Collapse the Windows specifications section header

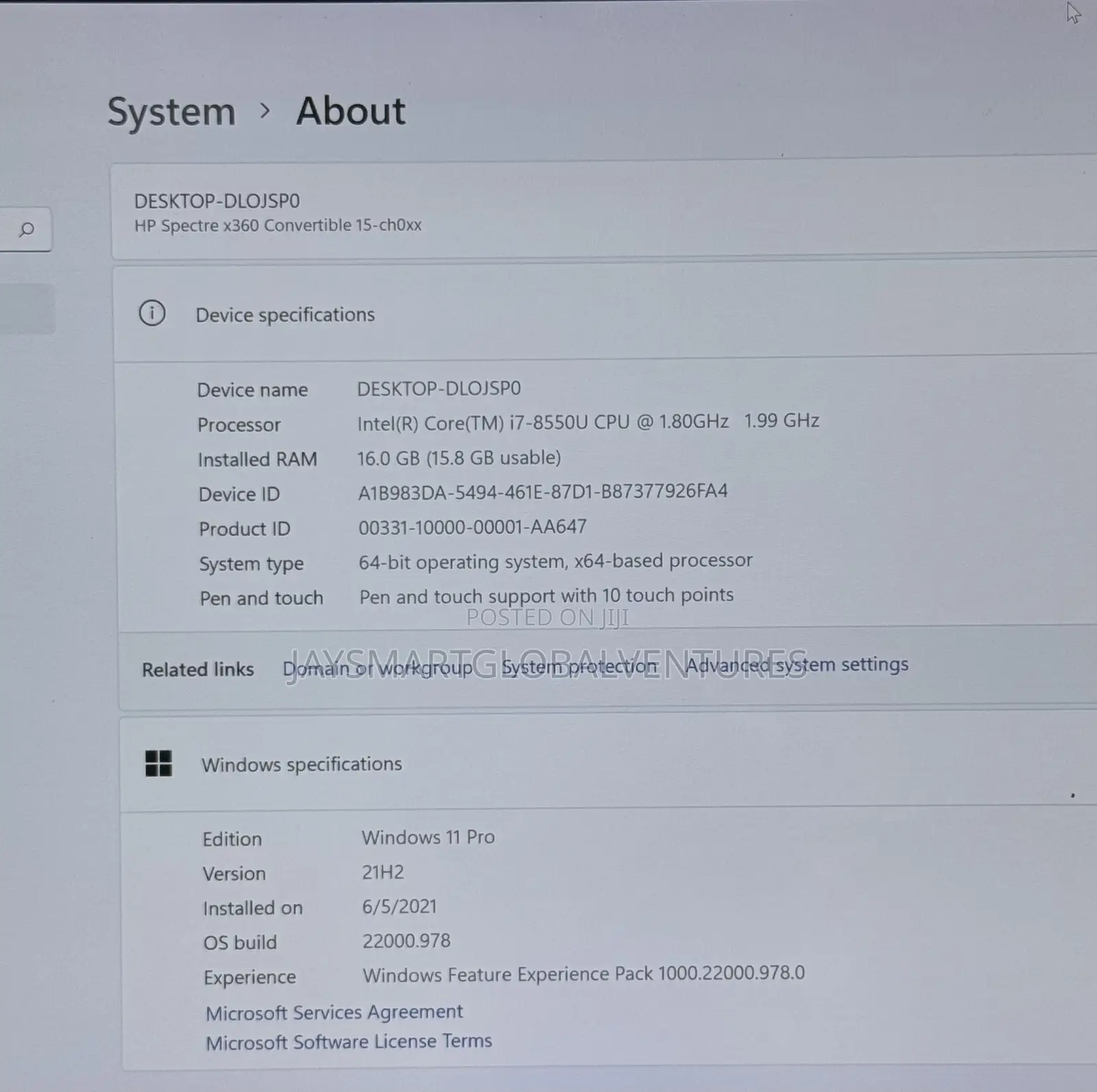coord(609,763)
